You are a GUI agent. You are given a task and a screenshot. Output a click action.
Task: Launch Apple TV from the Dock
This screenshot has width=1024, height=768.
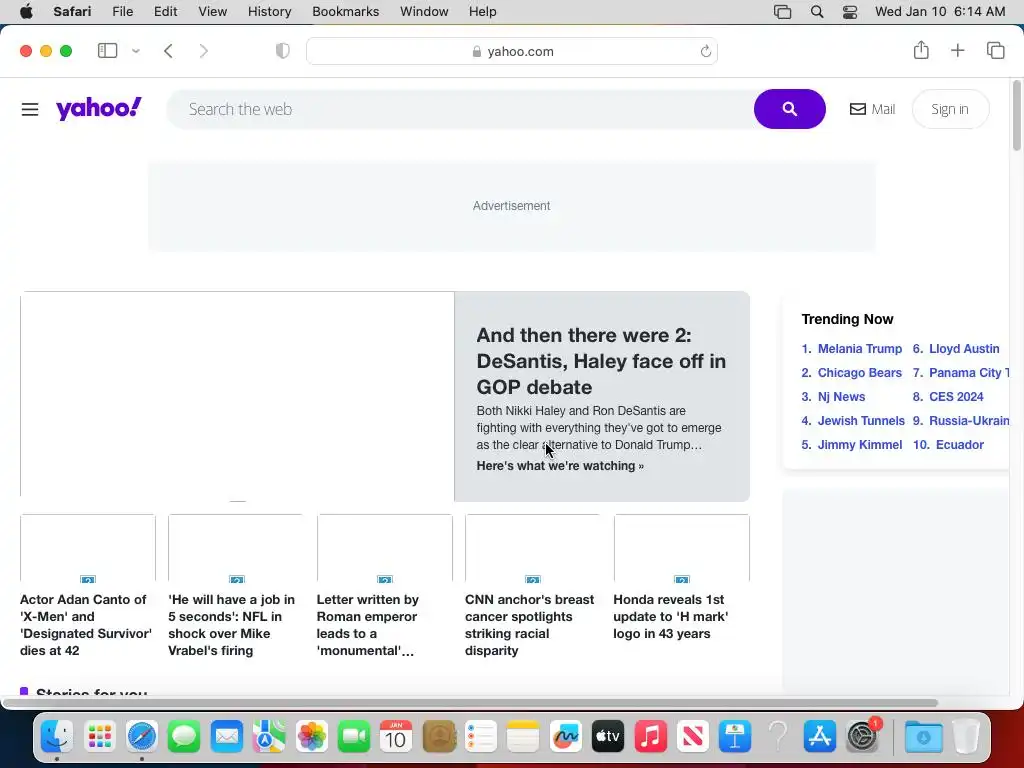pyautogui.click(x=608, y=737)
